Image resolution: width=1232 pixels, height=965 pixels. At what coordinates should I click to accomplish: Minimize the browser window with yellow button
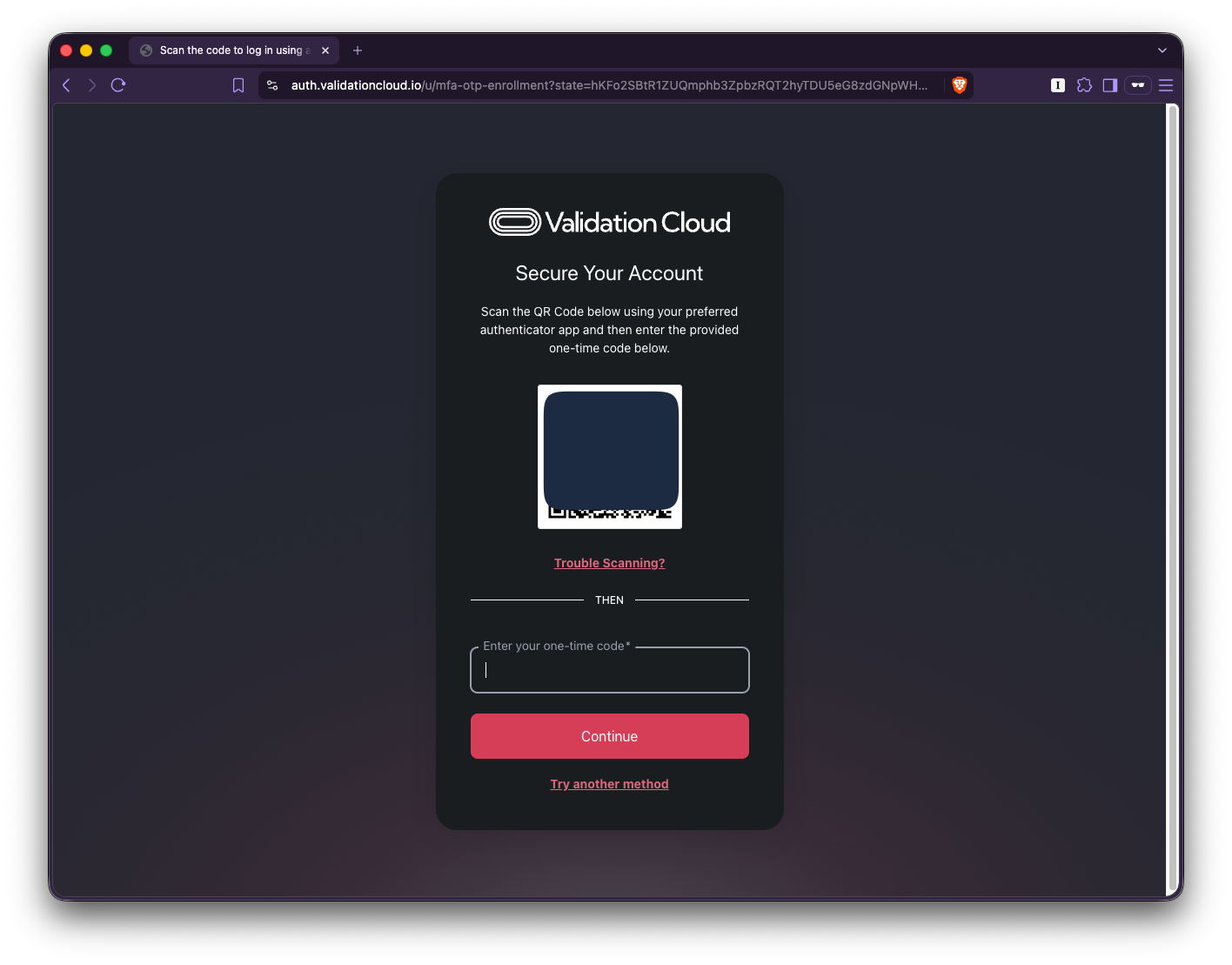tap(86, 50)
